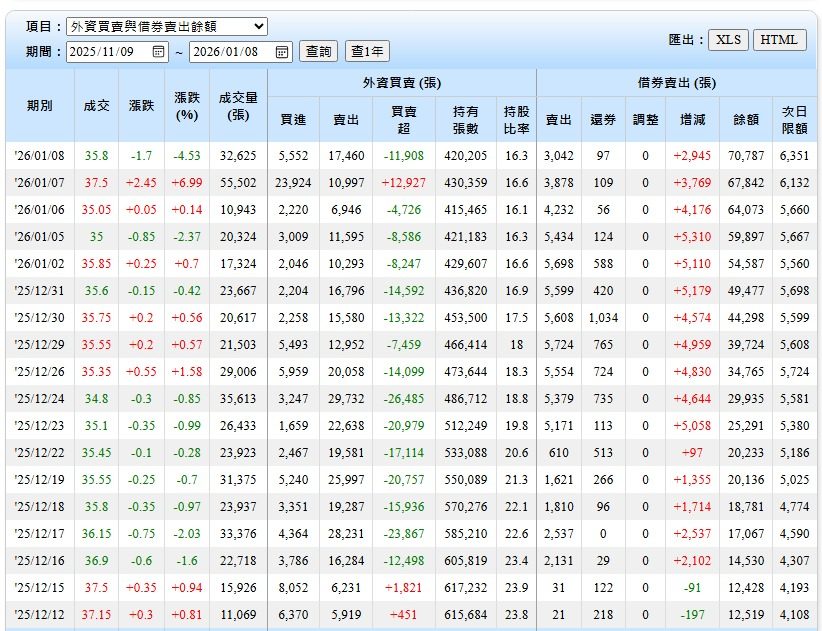Click the returned shares value 1,034
822x631 pixels.
coord(603,318)
